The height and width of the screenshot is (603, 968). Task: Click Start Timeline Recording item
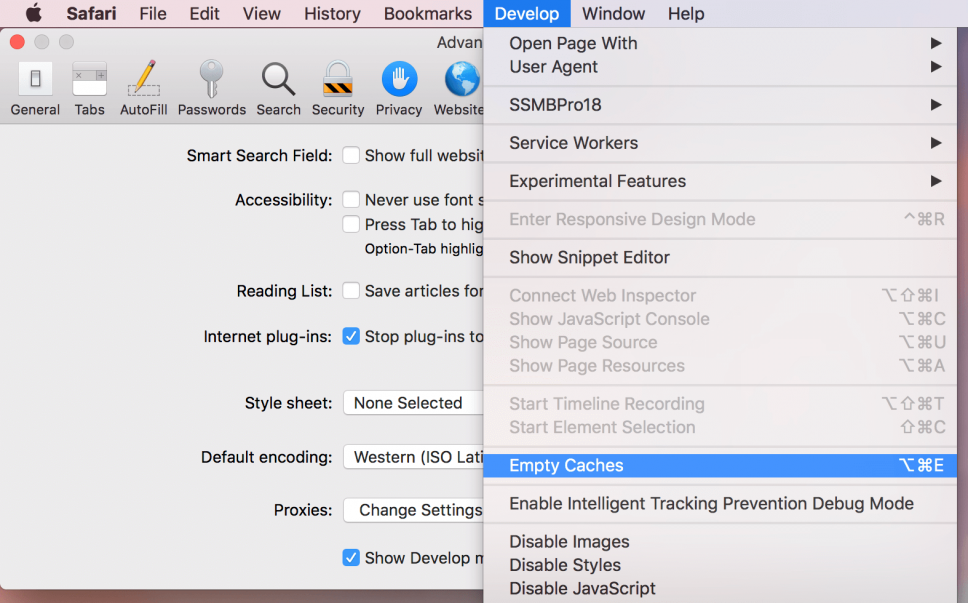point(720,404)
